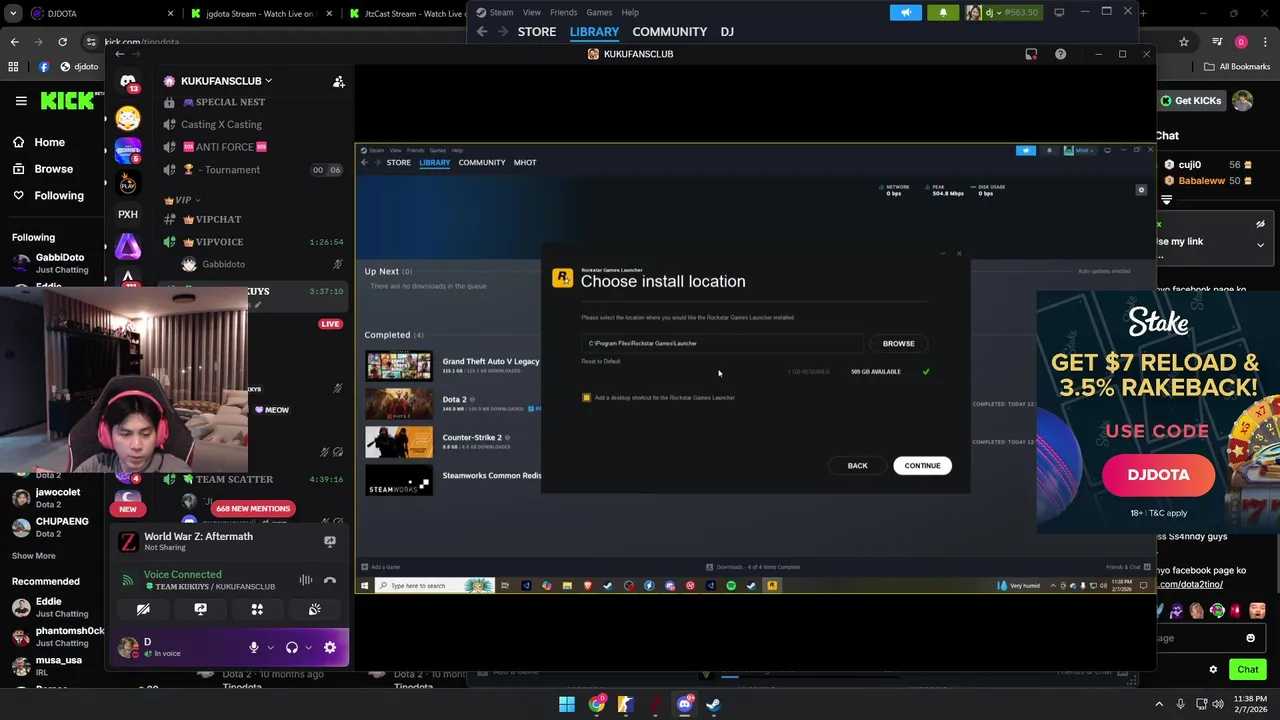Click emoji picker in Kick chat input
The image size is (1280, 720).
[x=1250, y=638]
